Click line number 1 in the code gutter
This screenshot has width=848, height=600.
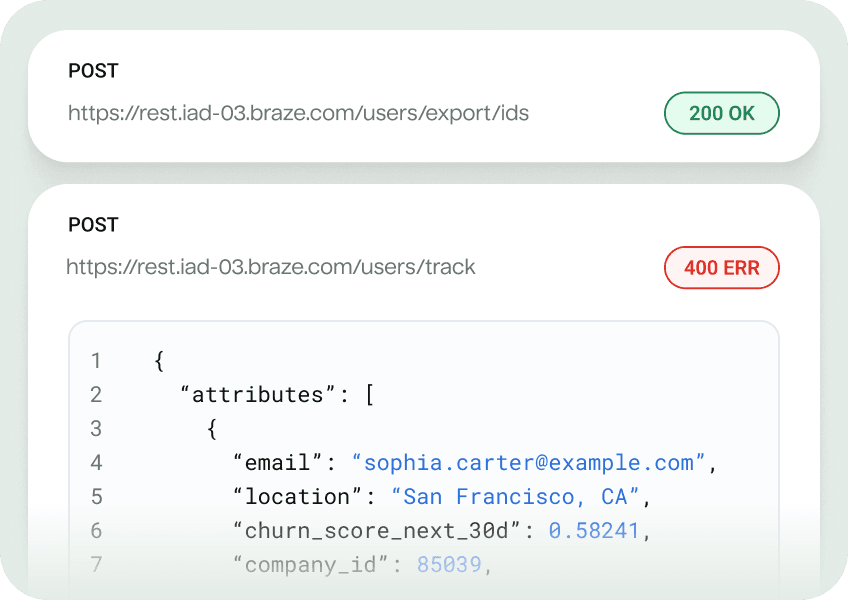tap(96, 361)
